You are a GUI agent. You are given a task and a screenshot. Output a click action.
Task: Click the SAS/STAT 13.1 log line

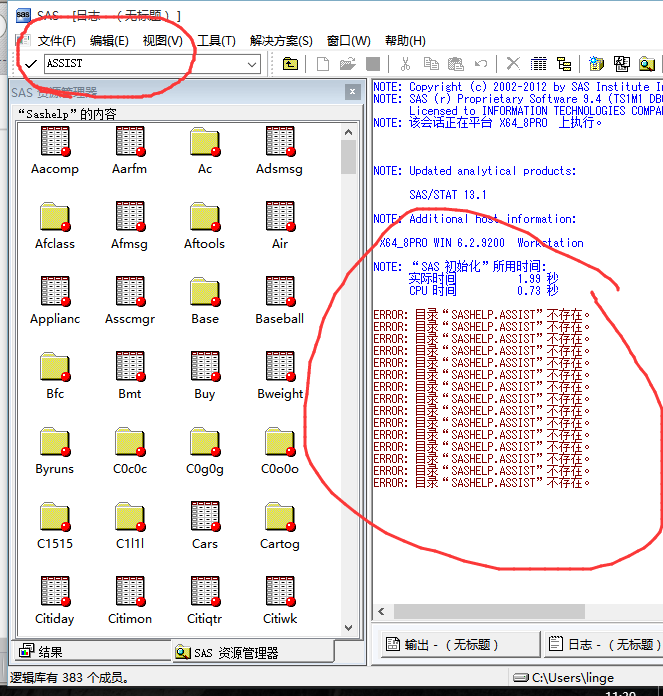448,195
